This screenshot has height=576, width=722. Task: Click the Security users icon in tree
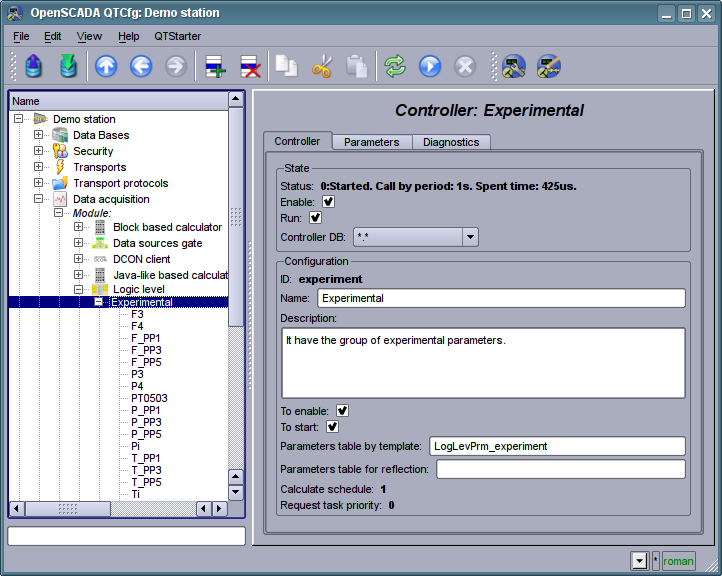click(x=60, y=151)
